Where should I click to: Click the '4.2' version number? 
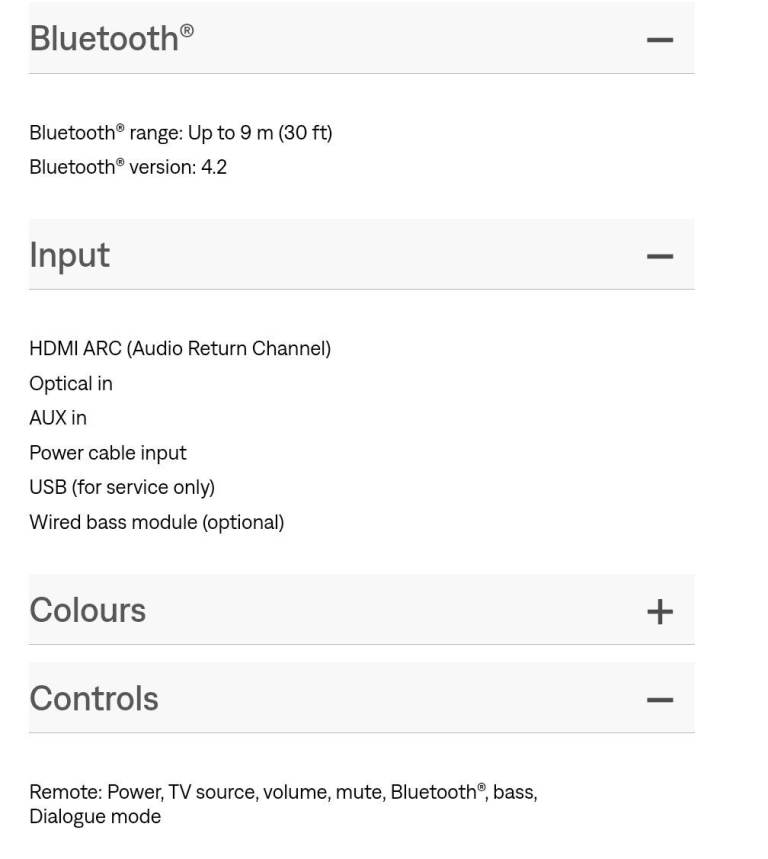[214, 167]
